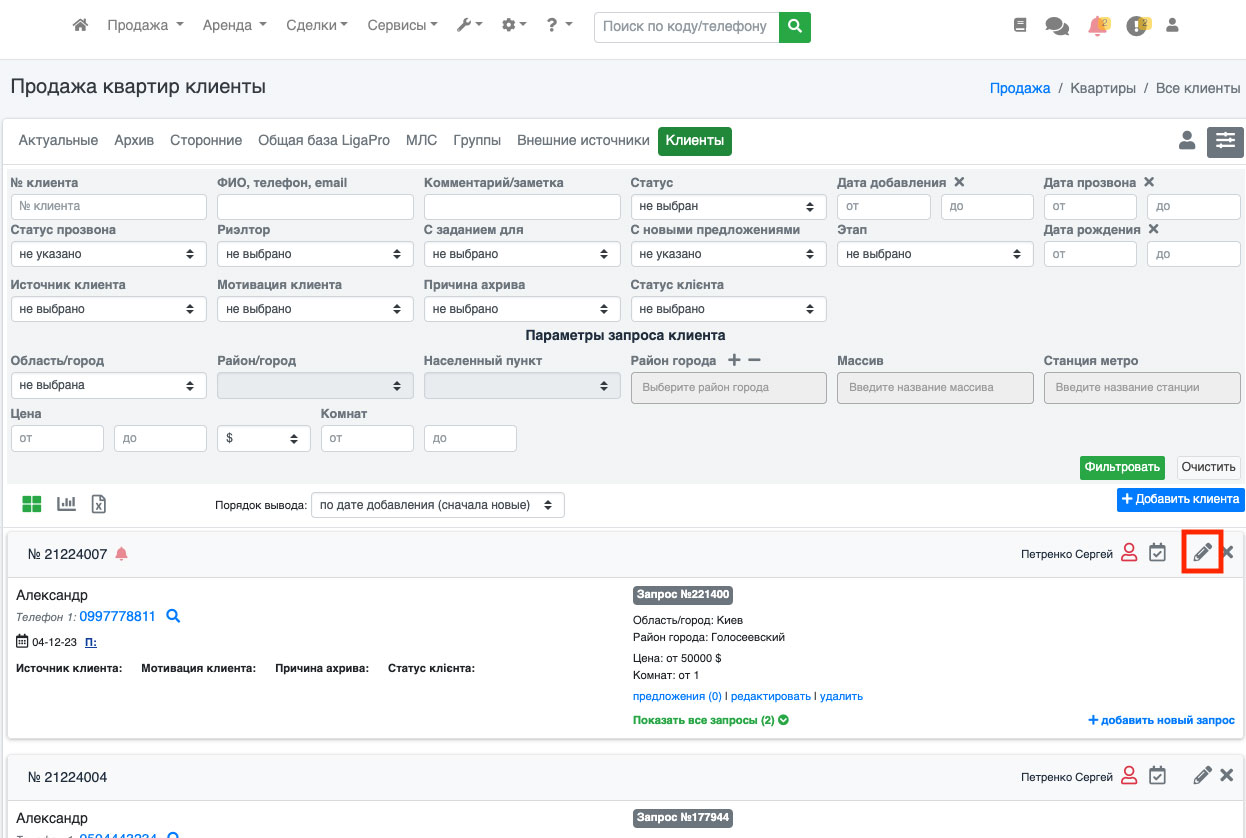Click the home icon in navbar

(81, 26)
